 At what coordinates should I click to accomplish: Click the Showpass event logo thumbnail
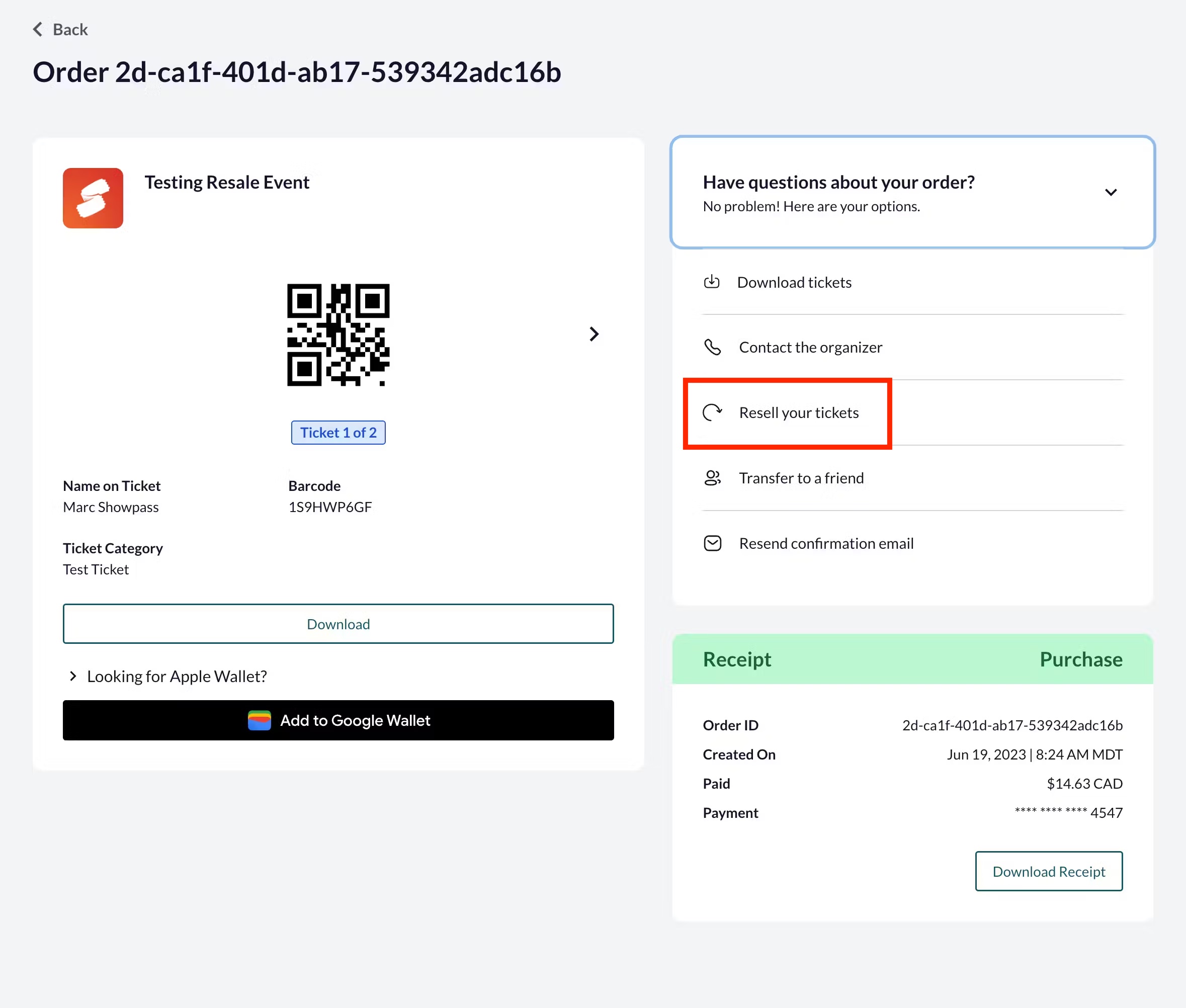[93, 198]
